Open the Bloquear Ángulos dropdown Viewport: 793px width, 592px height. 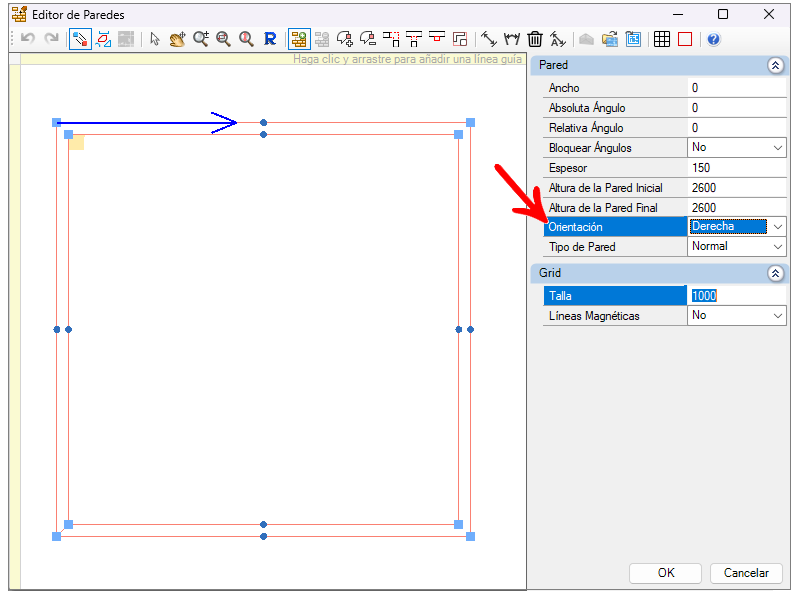tap(778, 148)
